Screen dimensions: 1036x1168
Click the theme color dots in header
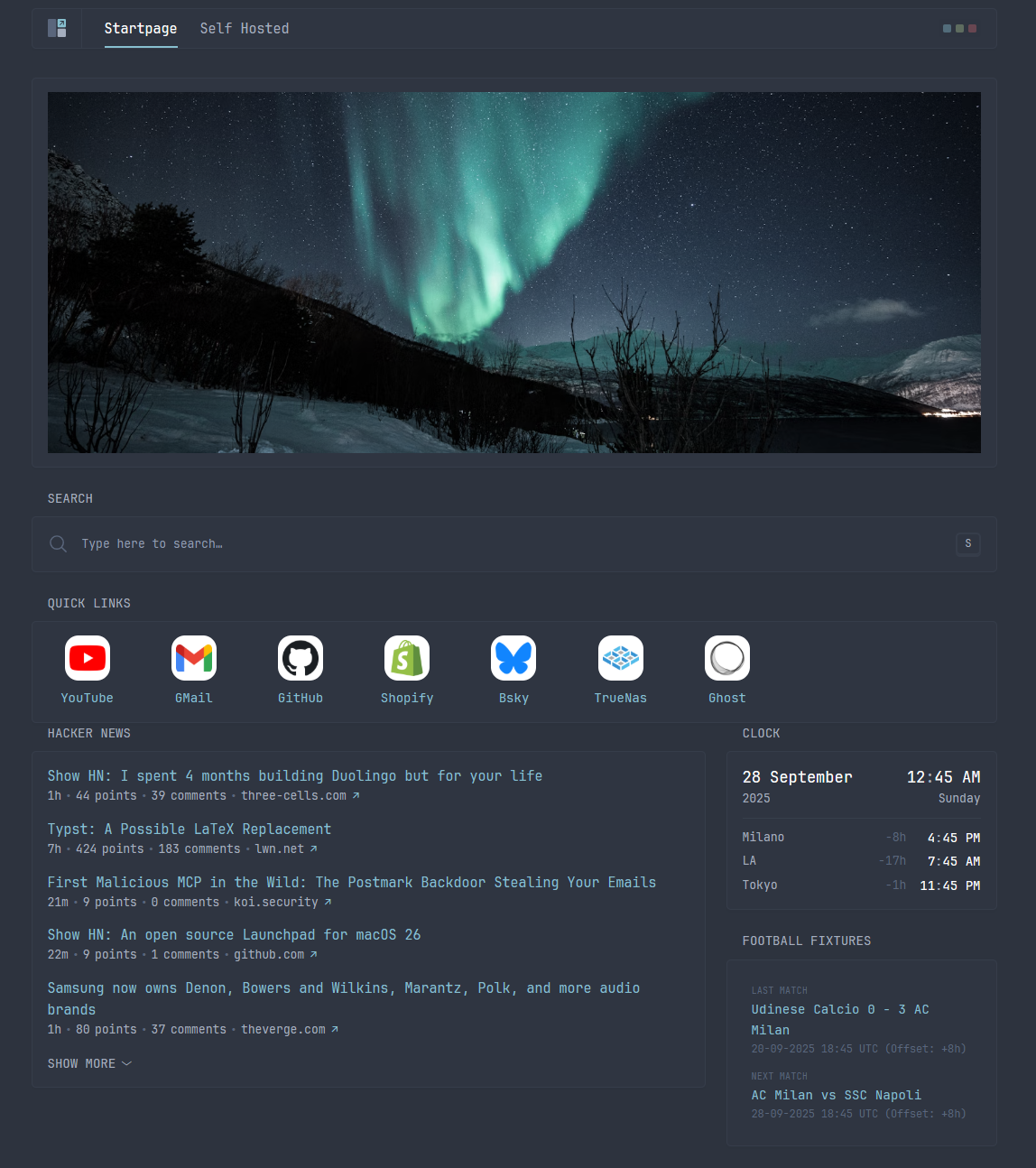pyautogui.click(x=959, y=29)
